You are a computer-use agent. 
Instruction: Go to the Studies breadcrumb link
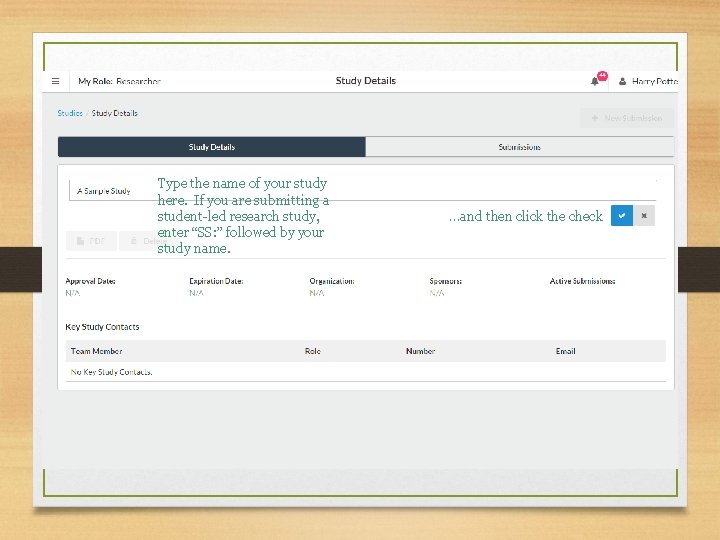(x=70, y=113)
